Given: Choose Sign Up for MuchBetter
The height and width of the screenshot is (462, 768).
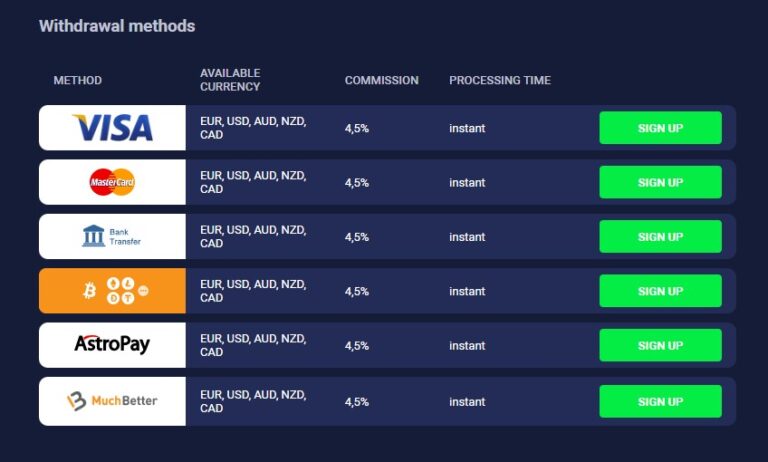Looking at the screenshot, I should (x=660, y=401).
